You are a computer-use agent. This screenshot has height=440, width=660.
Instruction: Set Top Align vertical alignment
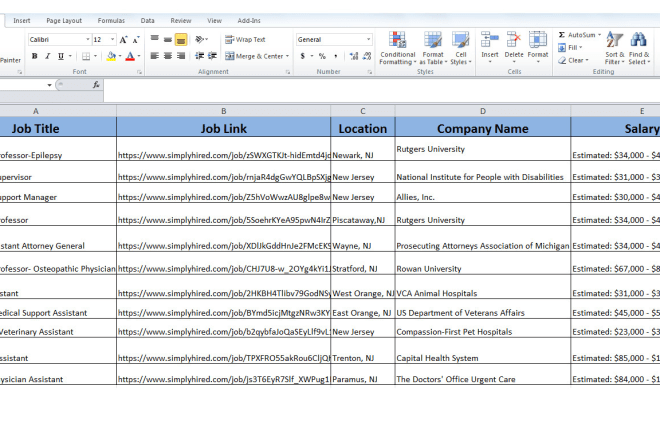click(x=155, y=39)
